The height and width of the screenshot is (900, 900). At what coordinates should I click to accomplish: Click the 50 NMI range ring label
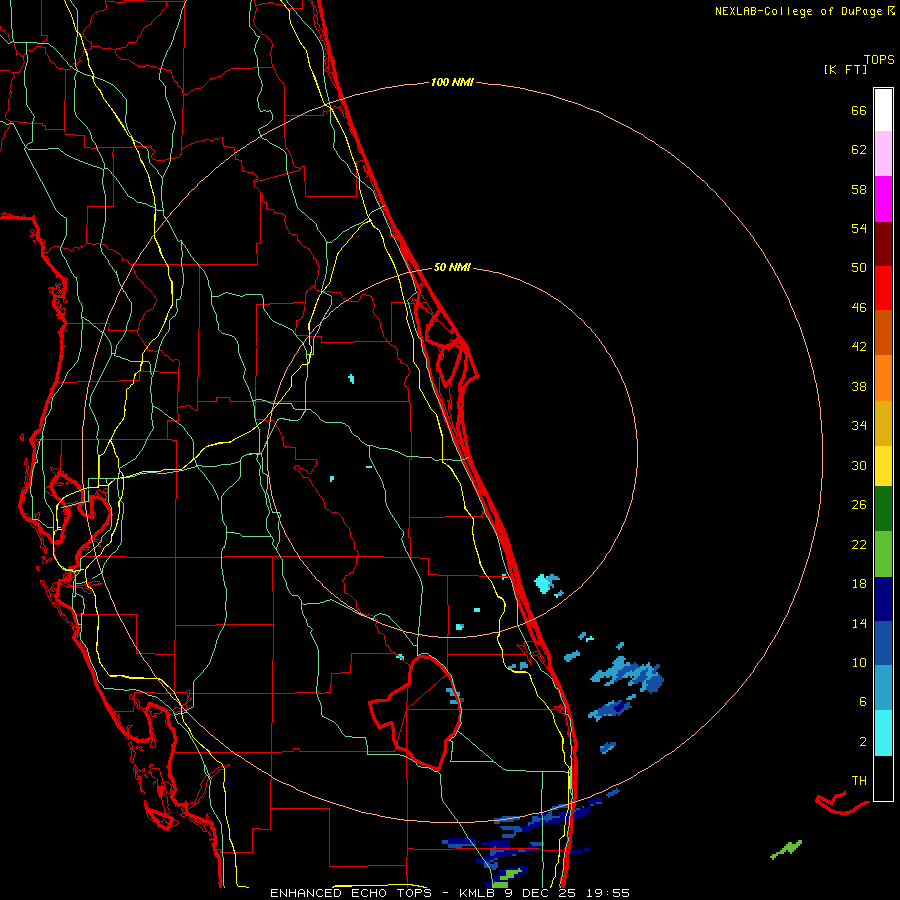[452, 267]
